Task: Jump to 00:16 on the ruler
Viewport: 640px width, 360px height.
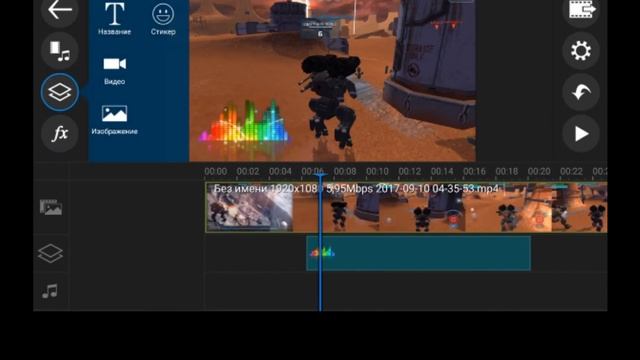Action: (x=474, y=171)
